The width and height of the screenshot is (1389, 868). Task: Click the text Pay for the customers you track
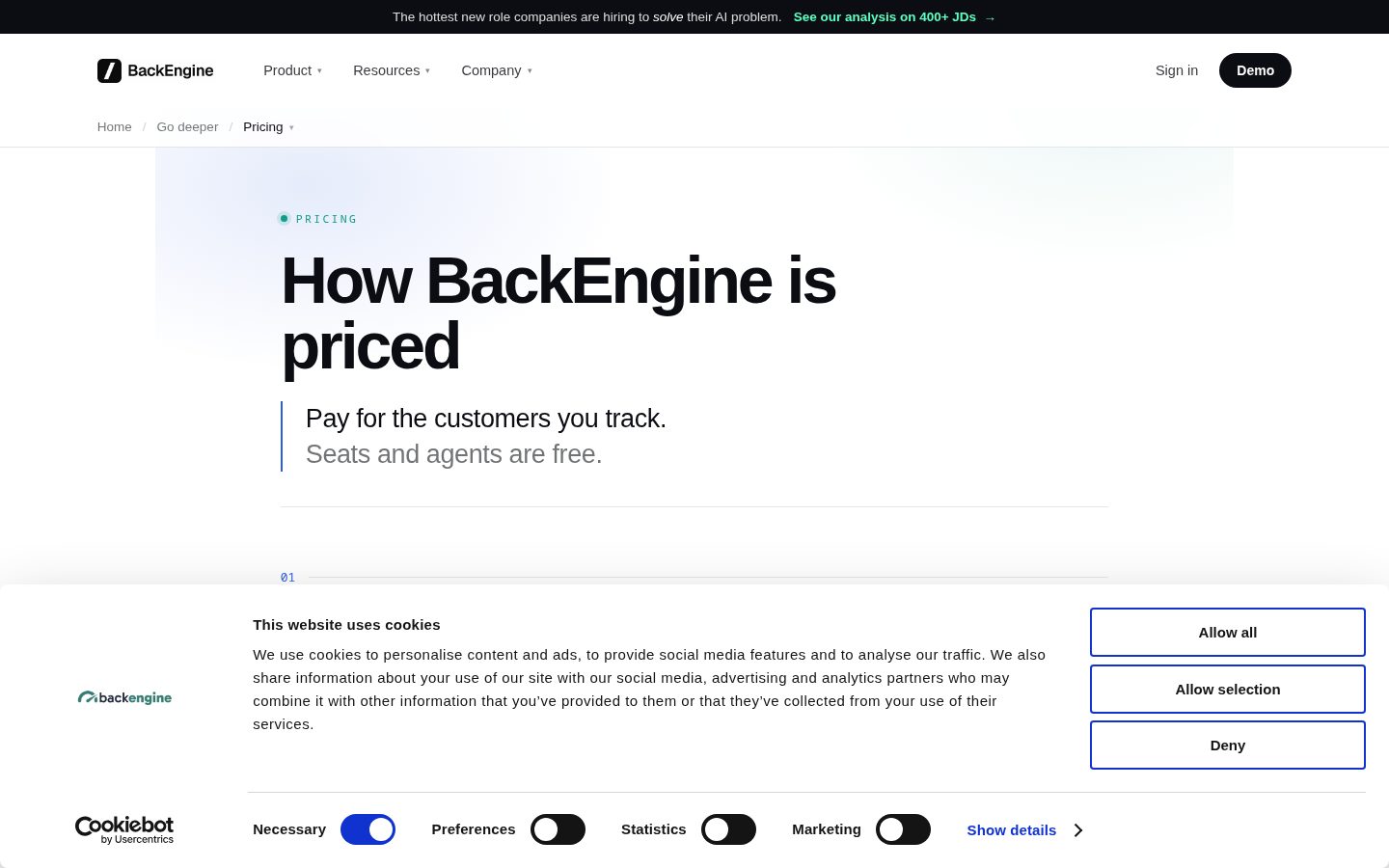pos(486,419)
